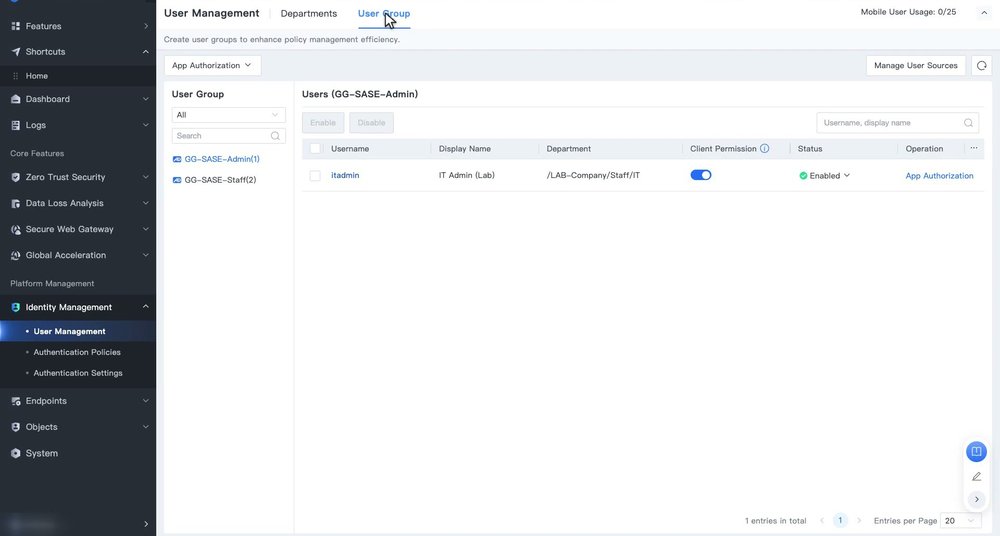The image size is (1000, 536).
Task: Click the refresh icon beside Manage User Sources
Action: click(x=982, y=66)
